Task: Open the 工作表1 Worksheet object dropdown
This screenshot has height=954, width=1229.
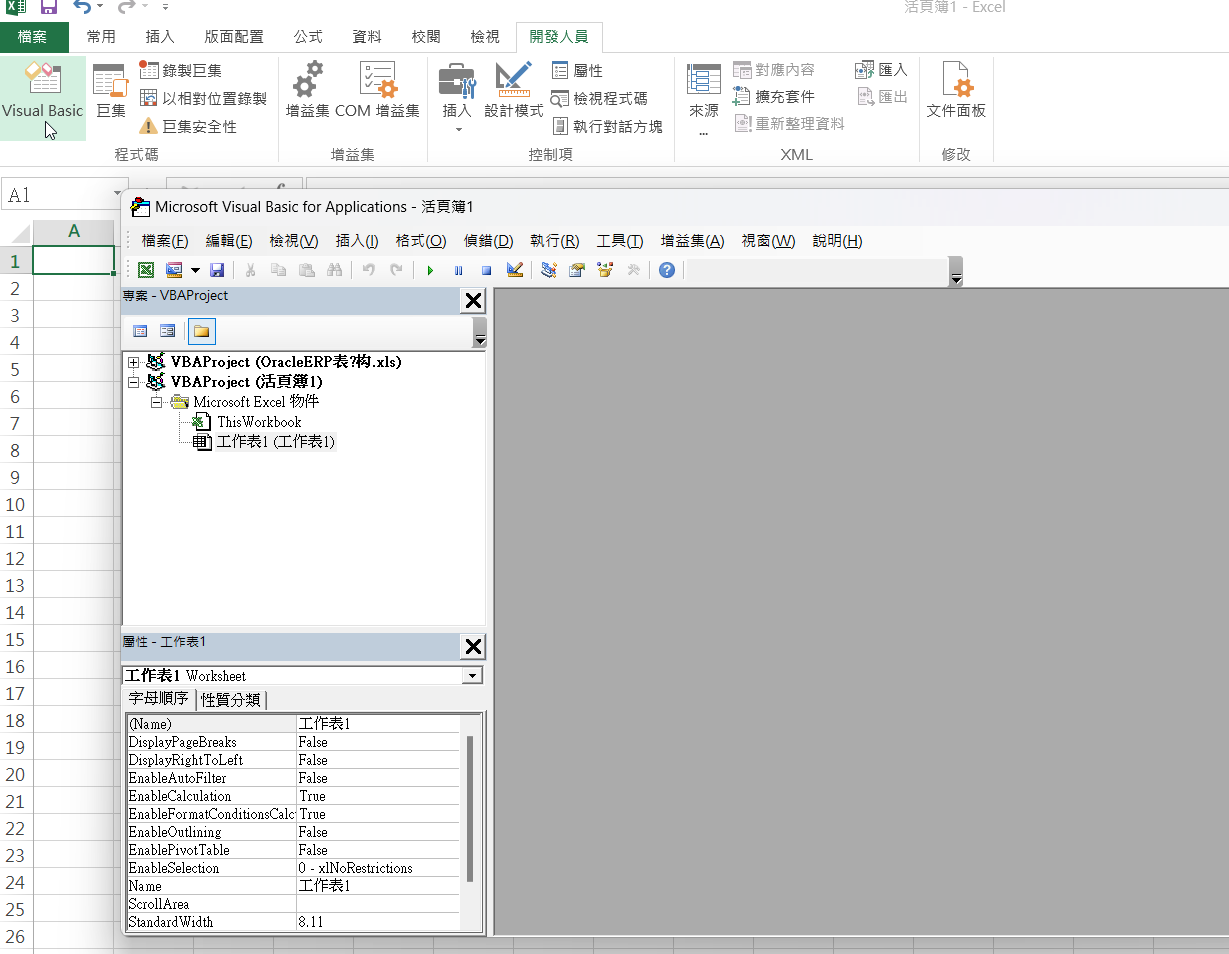Action: click(472, 676)
